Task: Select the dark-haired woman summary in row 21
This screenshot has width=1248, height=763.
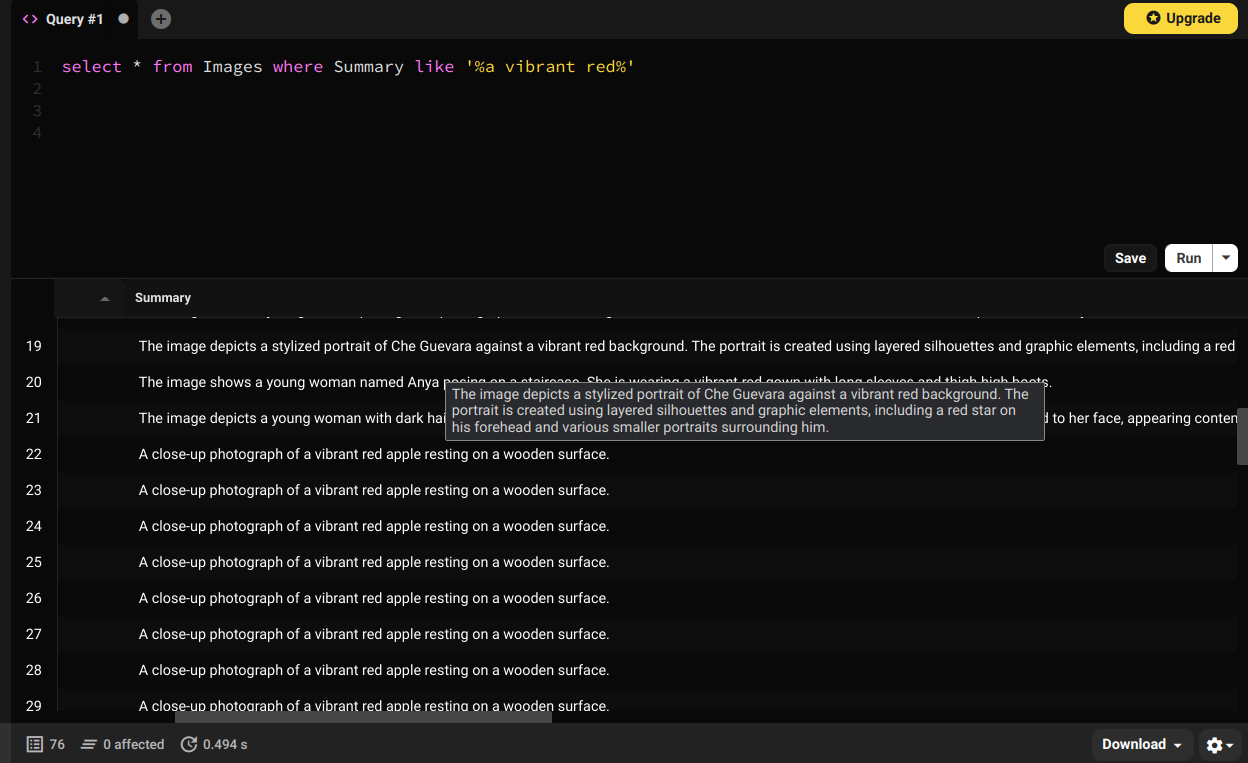Action: 687,418
